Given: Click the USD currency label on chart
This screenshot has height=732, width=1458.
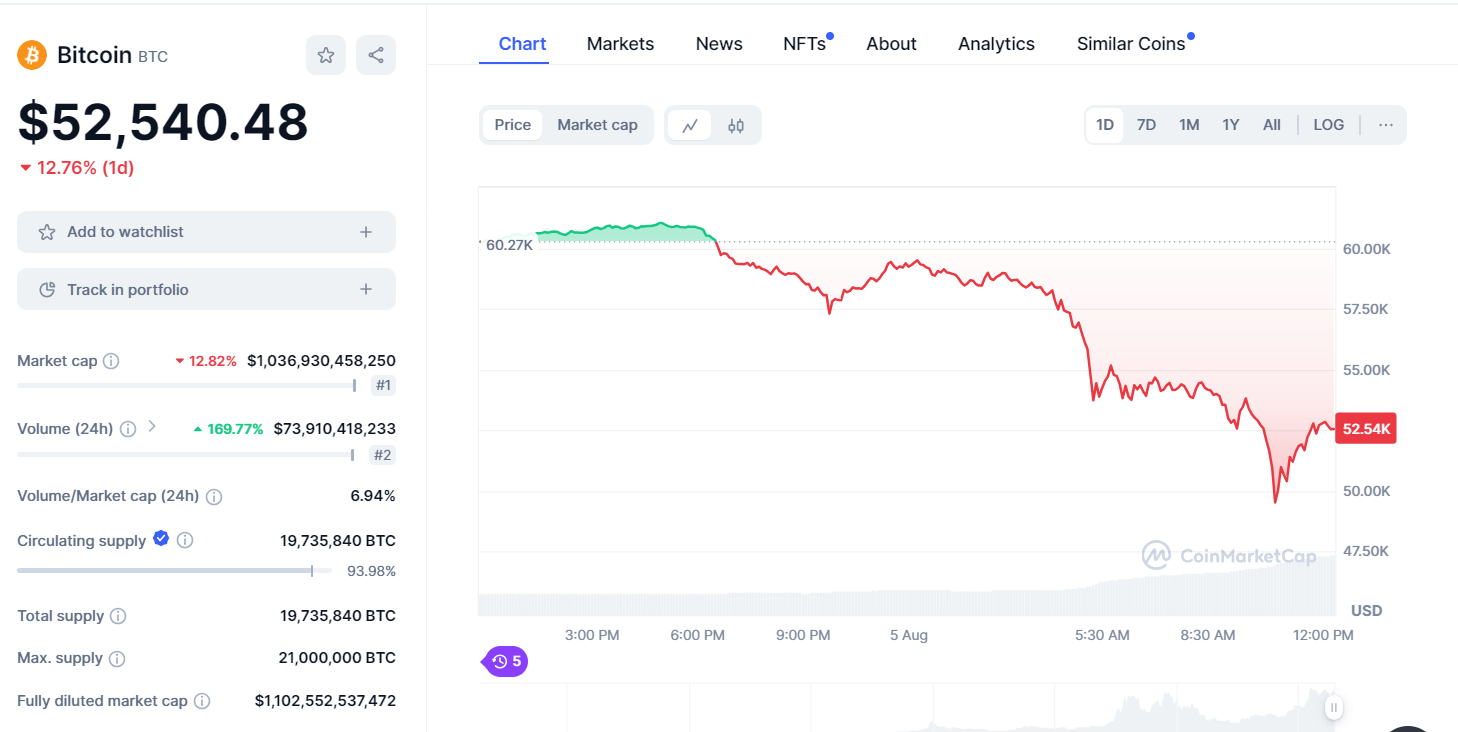Looking at the screenshot, I should tap(1367, 610).
